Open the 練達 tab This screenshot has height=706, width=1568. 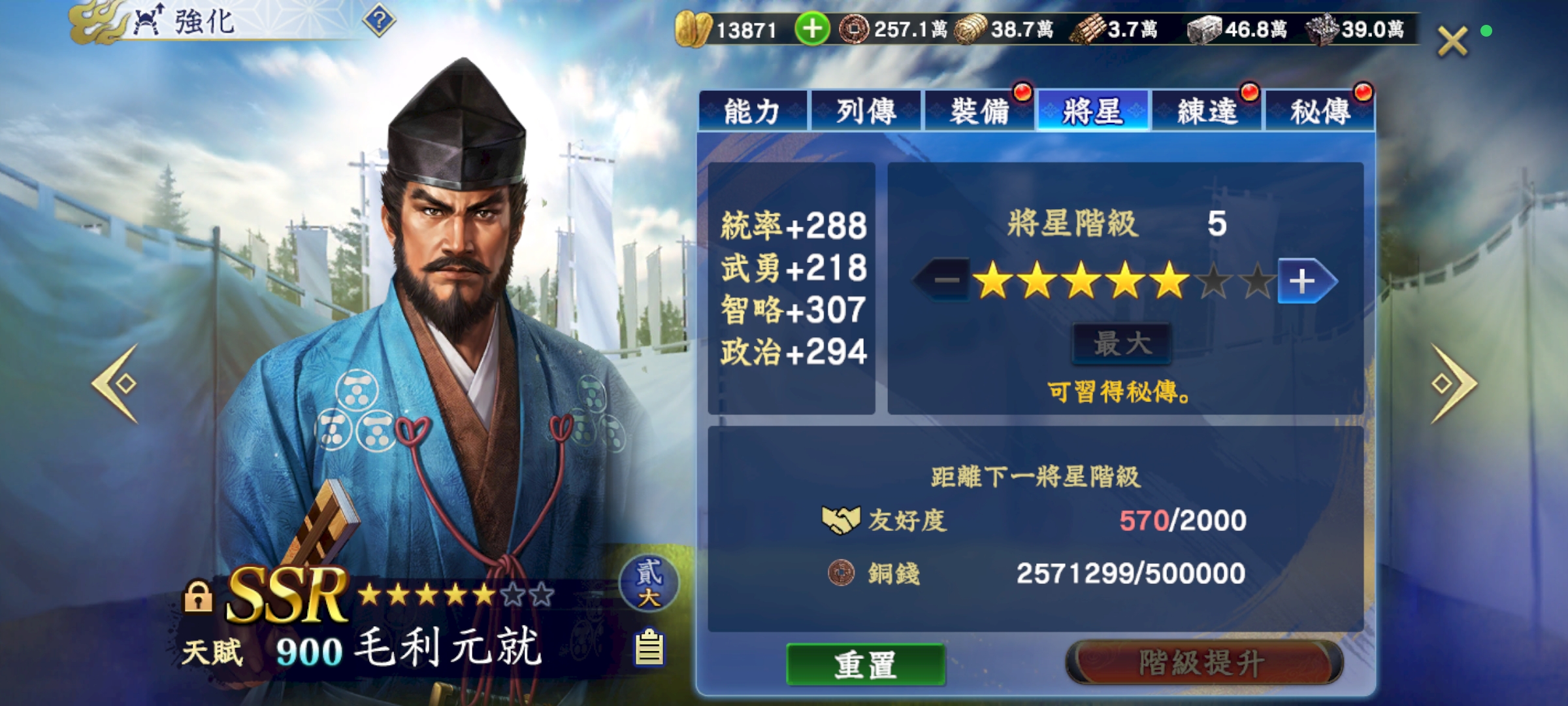coord(1207,111)
